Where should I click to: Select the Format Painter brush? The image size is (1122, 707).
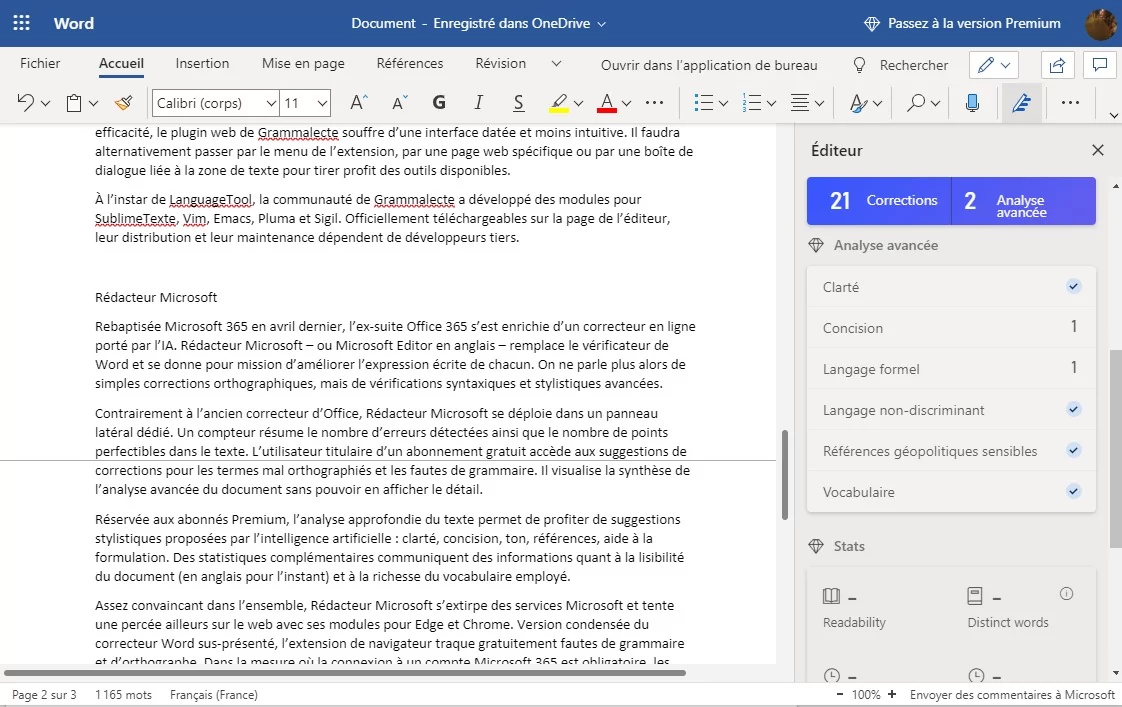[x=123, y=103]
